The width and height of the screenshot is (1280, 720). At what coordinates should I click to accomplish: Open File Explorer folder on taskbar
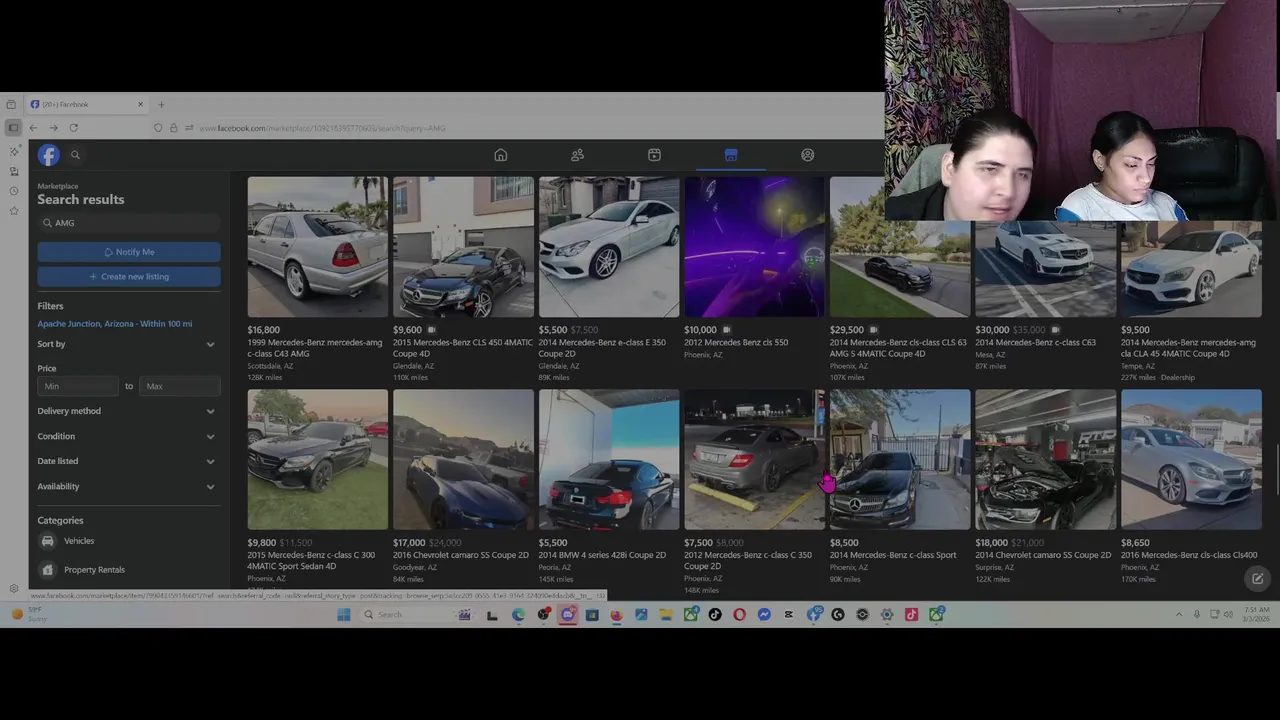click(x=666, y=615)
